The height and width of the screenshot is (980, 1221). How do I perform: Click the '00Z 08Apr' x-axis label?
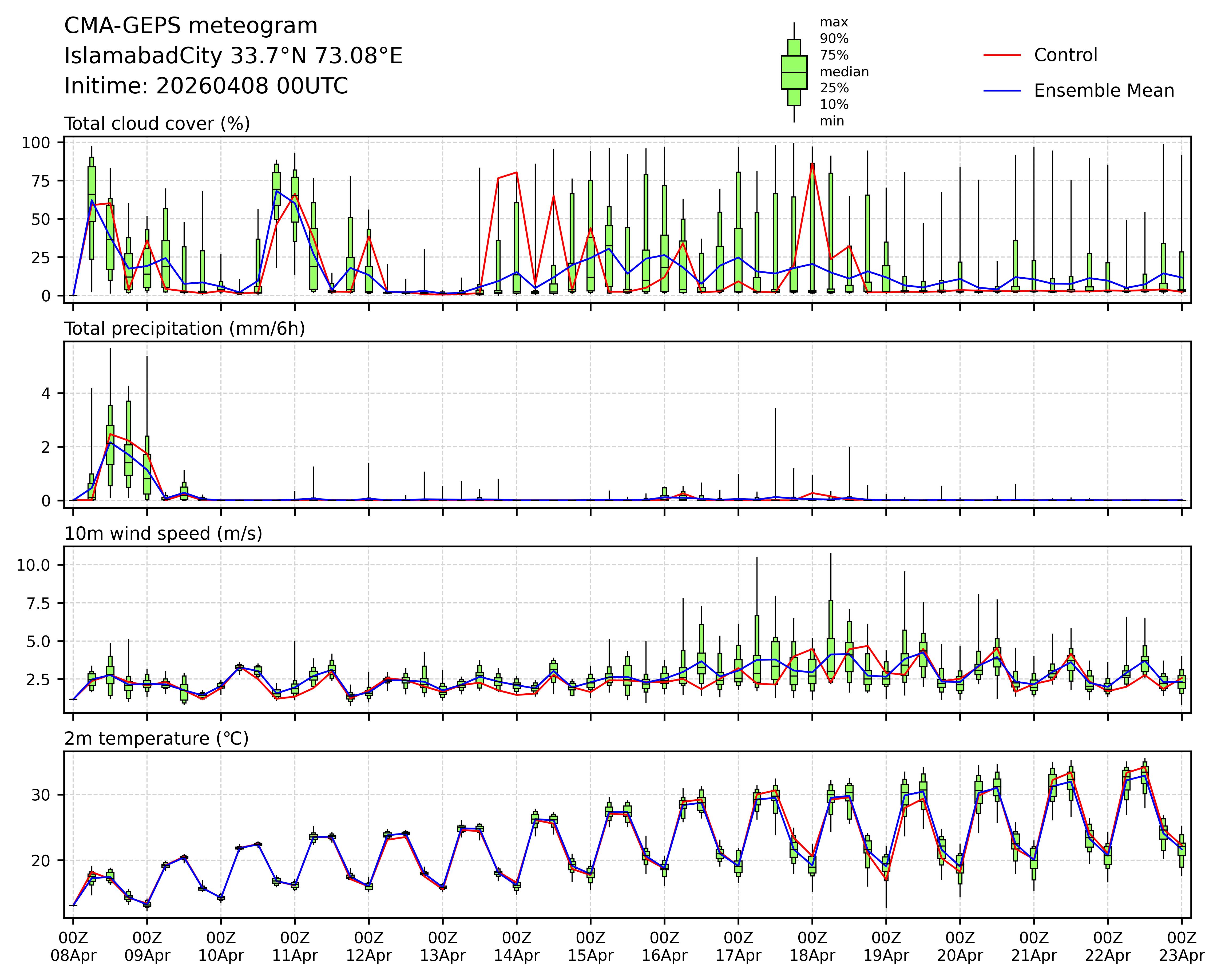[x=73, y=947]
